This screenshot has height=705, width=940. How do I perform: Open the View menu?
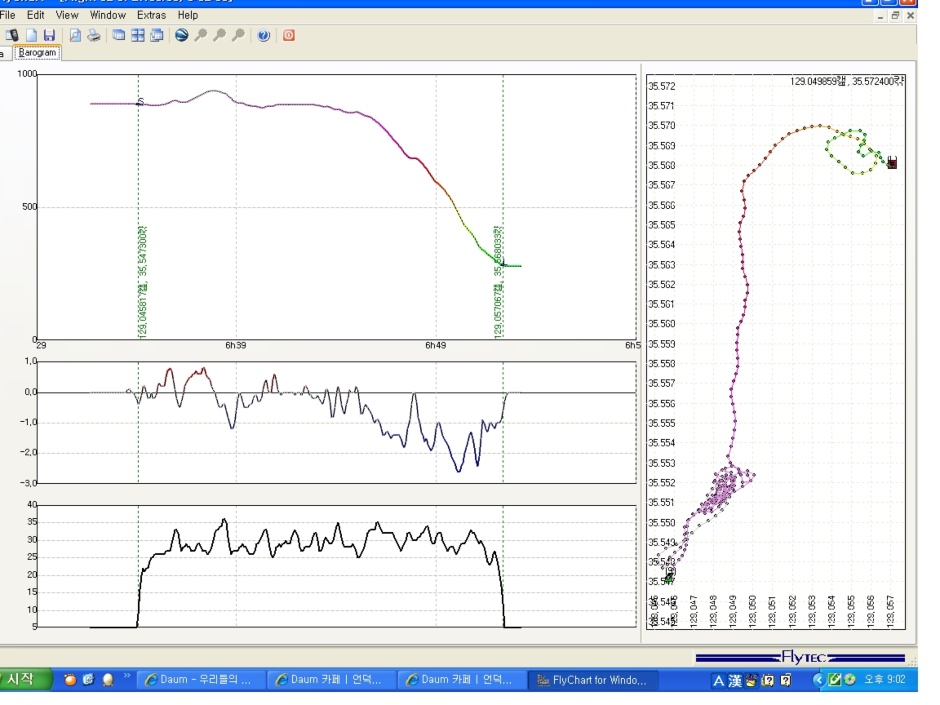click(67, 15)
